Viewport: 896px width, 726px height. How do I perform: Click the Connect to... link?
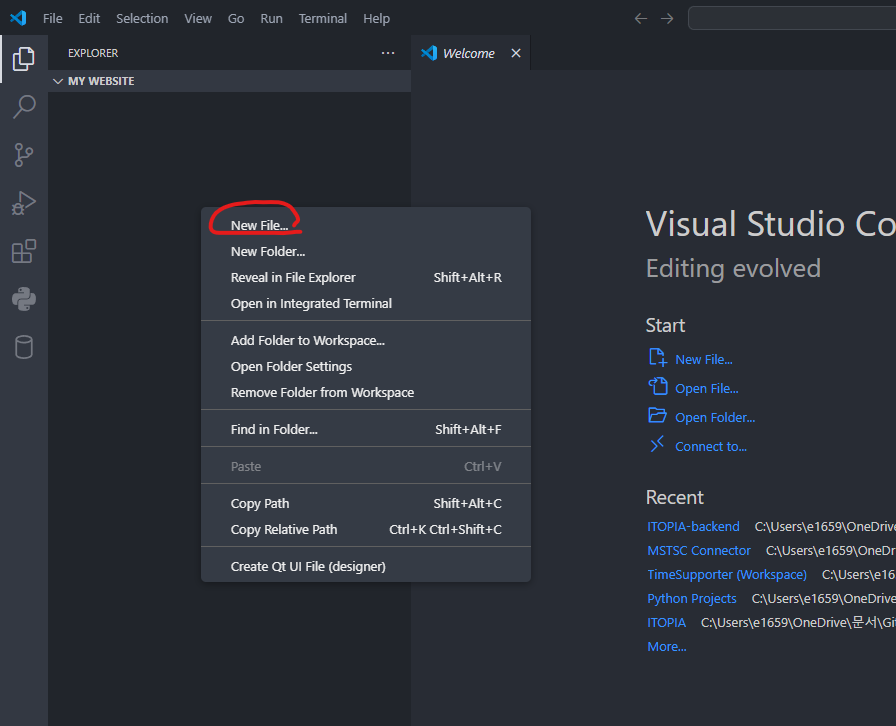pos(711,446)
